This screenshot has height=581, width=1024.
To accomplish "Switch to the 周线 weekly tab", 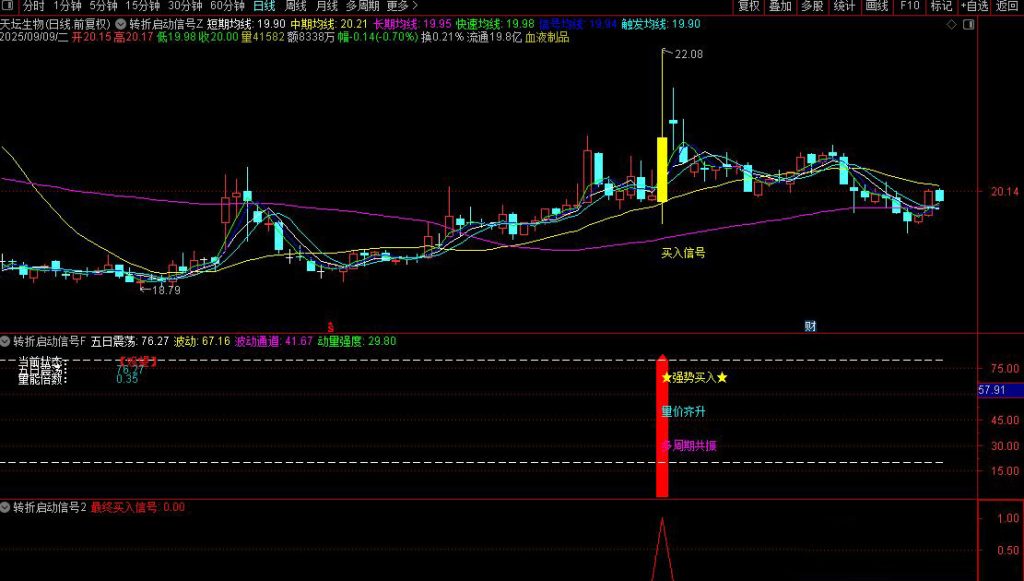I will pos(295,6).
